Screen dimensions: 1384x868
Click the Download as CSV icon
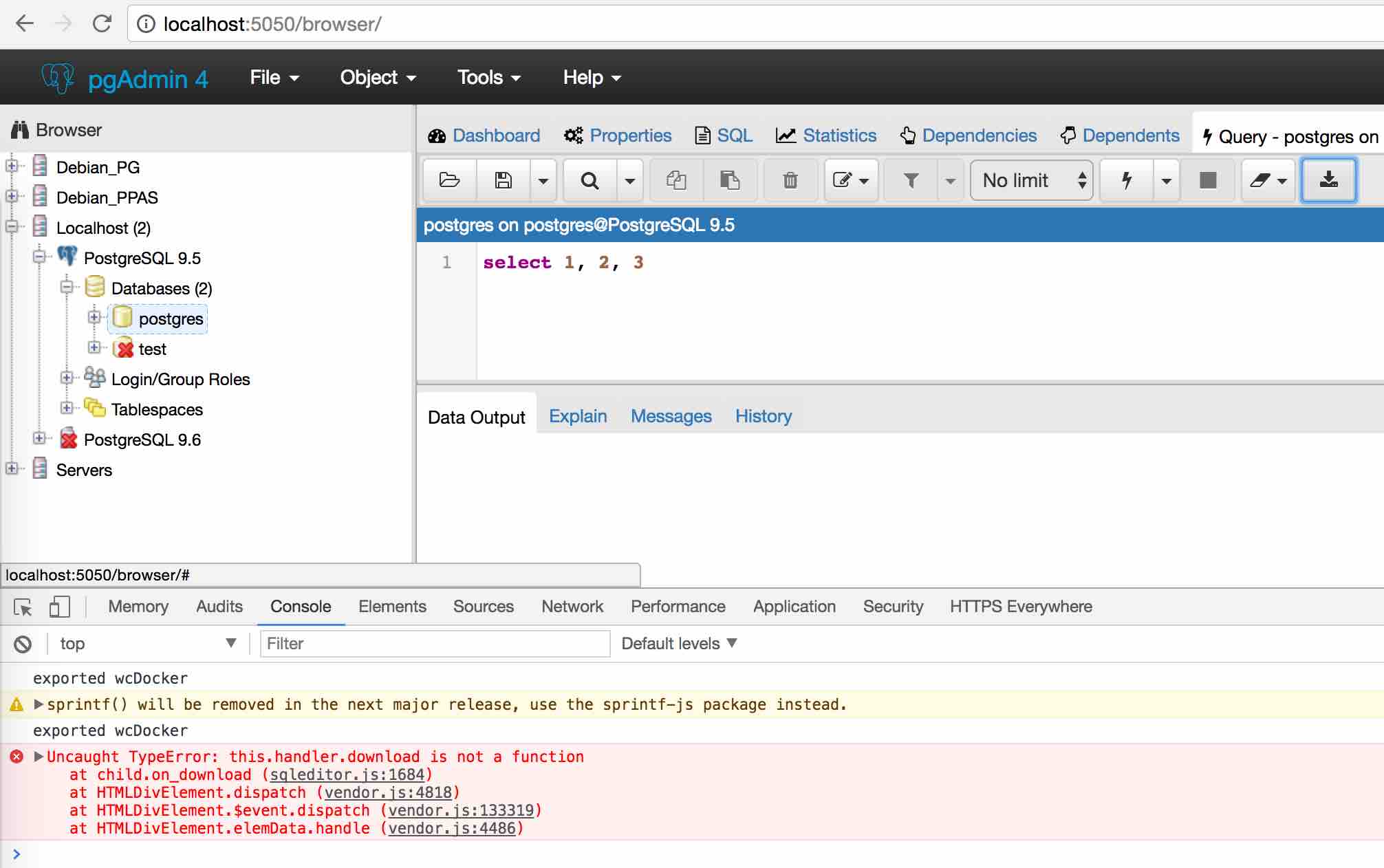click(x=1328, y=180)
